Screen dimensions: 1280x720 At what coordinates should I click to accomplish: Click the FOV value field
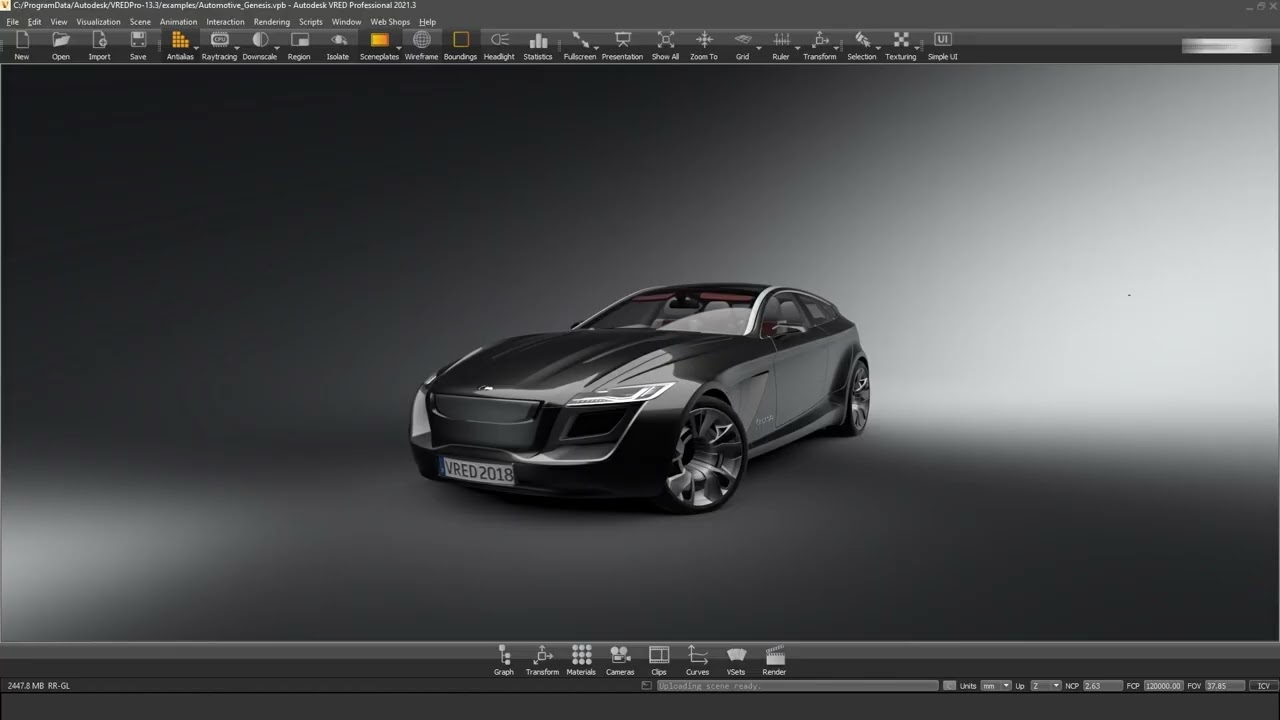tap(1224, 686)
